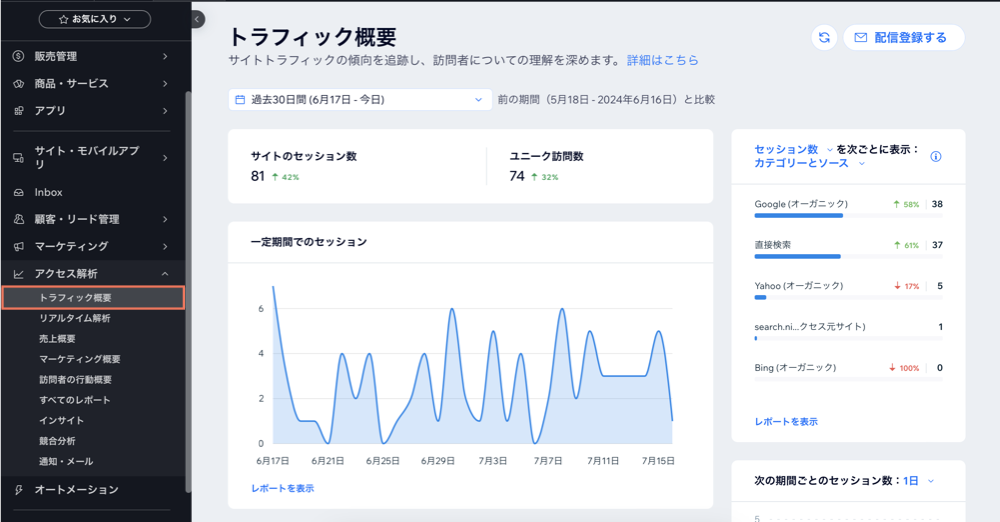Open the 過去30日間 date range dropdown
Image resolution: width=1000 pixels, height=522 pixels.
click(360, 100)
